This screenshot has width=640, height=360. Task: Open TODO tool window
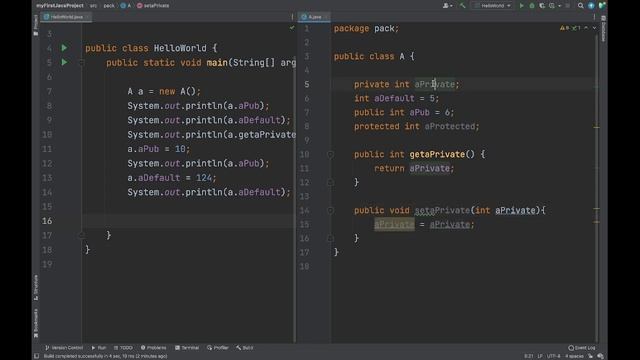pyautogui.click(x=123, y=348)
